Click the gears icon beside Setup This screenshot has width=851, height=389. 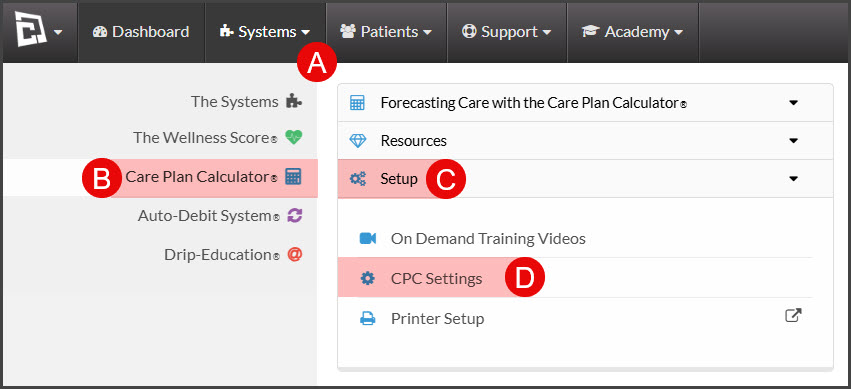(357, 178)
